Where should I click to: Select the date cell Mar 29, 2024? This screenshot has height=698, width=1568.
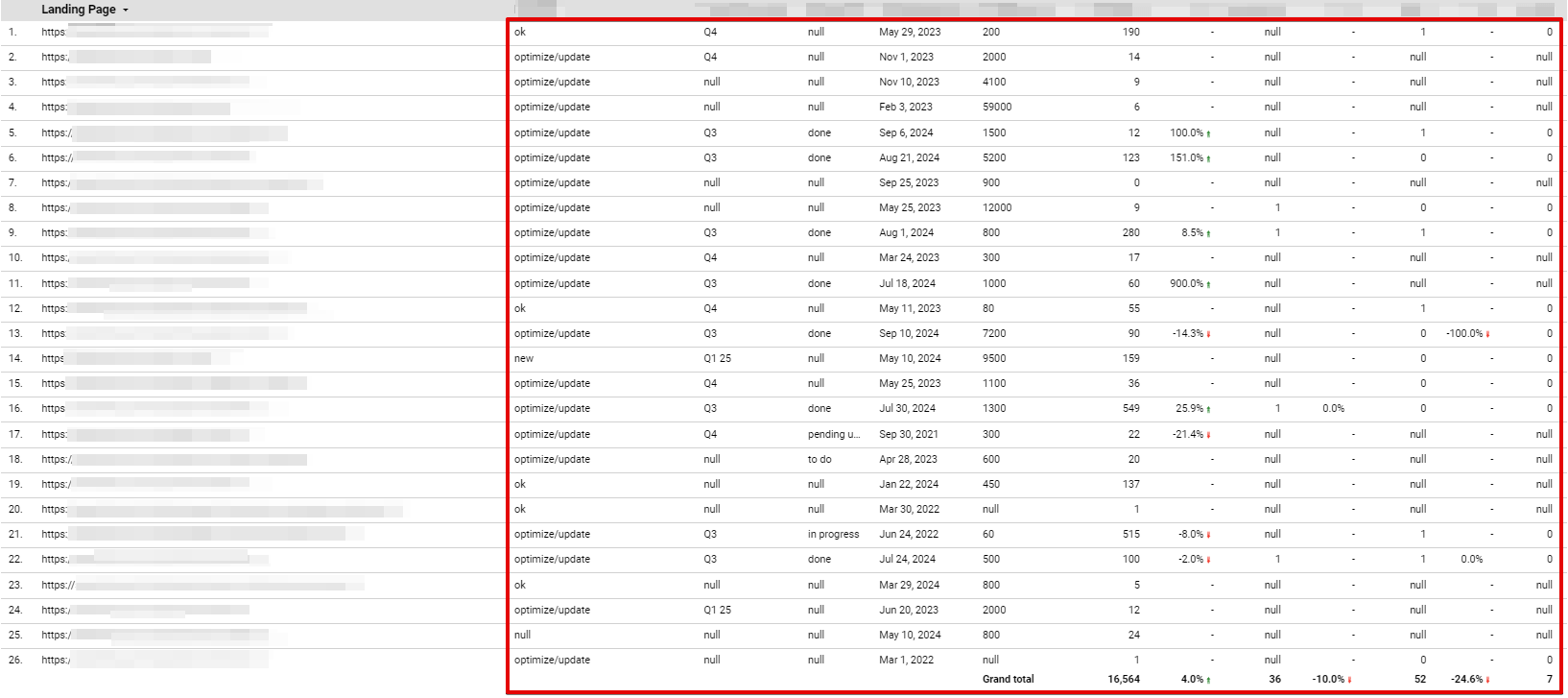(x=909, y=585)
